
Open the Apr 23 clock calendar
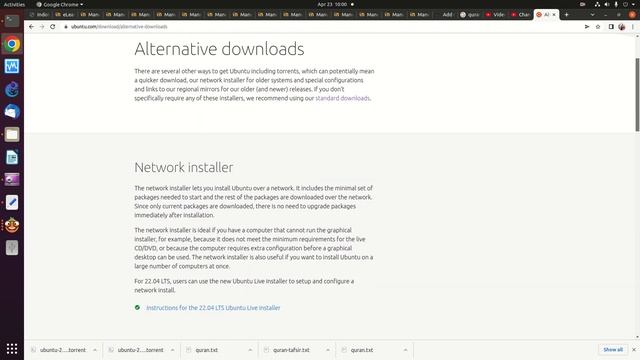(x=332, y=4)
